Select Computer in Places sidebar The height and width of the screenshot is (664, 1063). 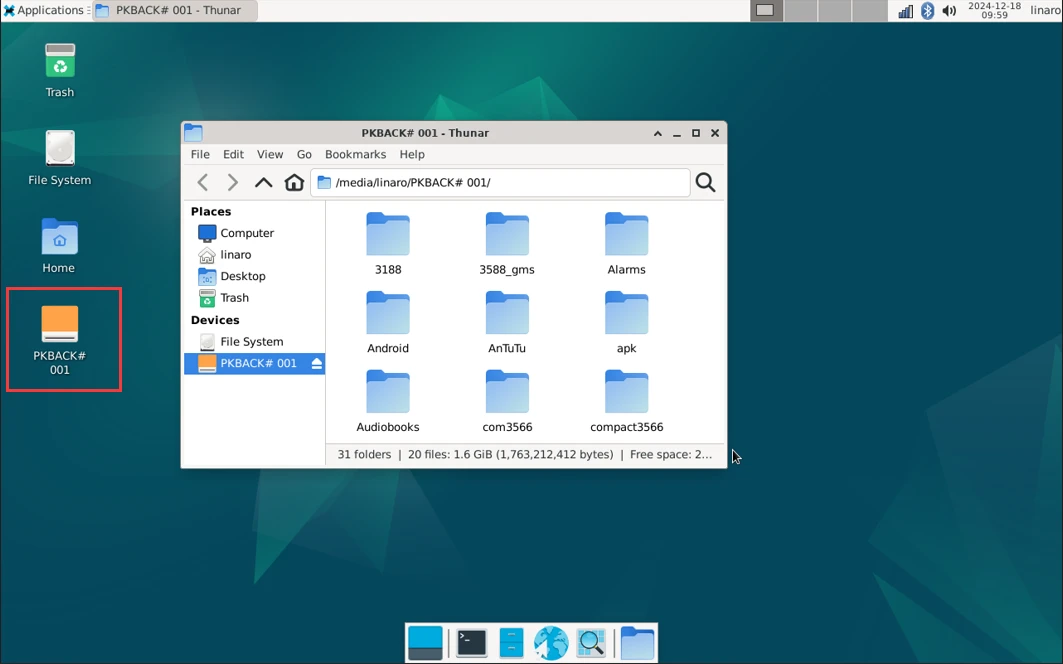pos(254,233)
